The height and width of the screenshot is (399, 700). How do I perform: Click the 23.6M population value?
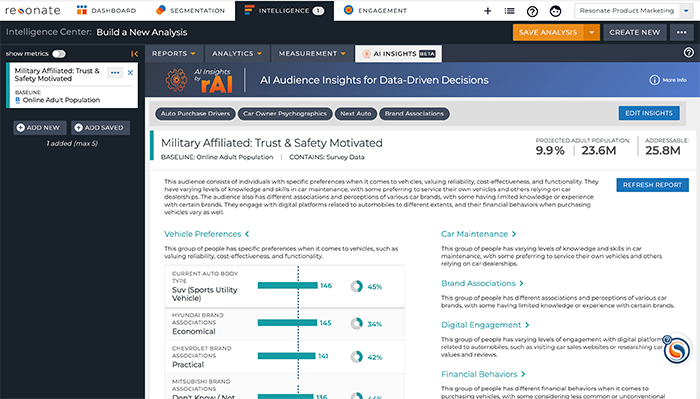[599, 151]
